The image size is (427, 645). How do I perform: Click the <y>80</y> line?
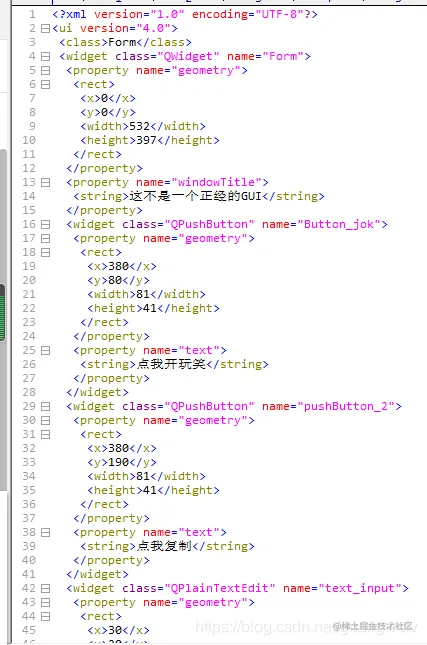point(118,280)
